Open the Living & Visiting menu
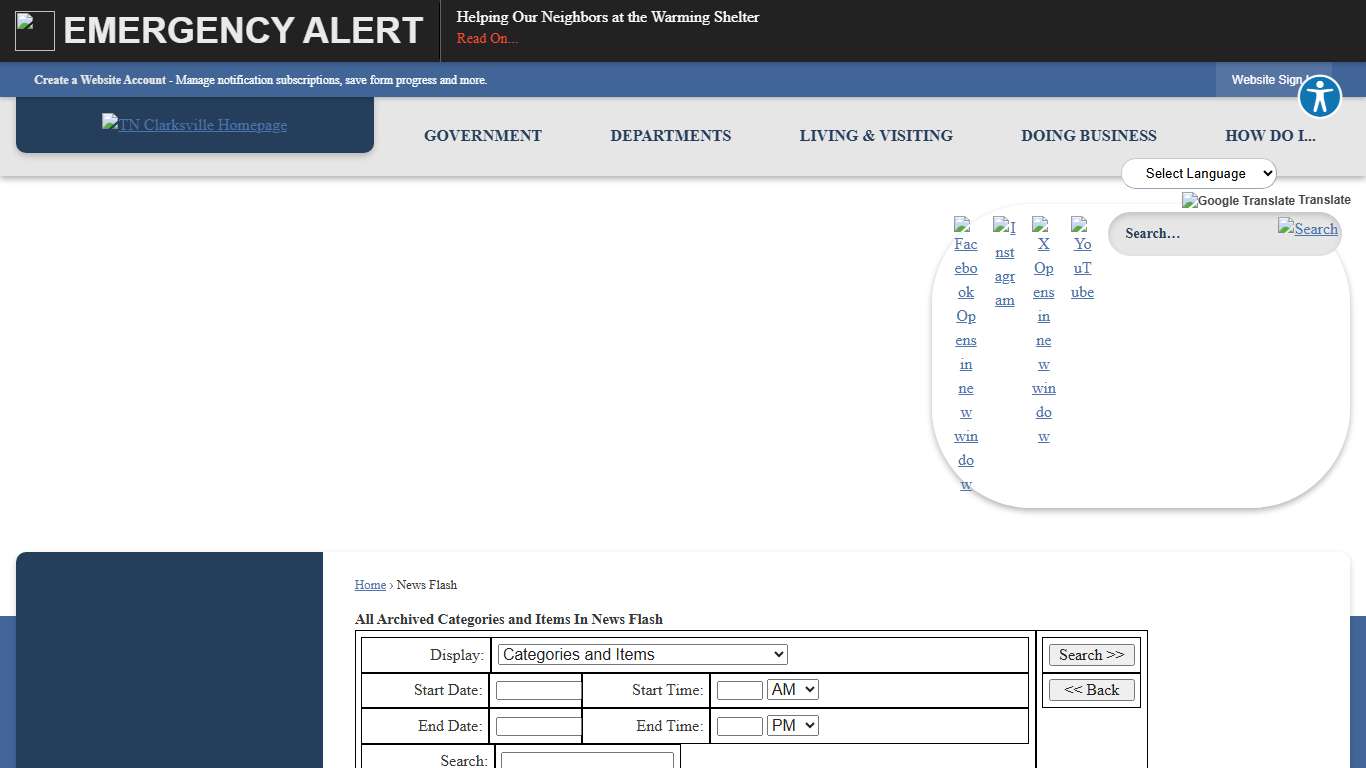This screenshot has height=768, width=1366. click(876, 136)
